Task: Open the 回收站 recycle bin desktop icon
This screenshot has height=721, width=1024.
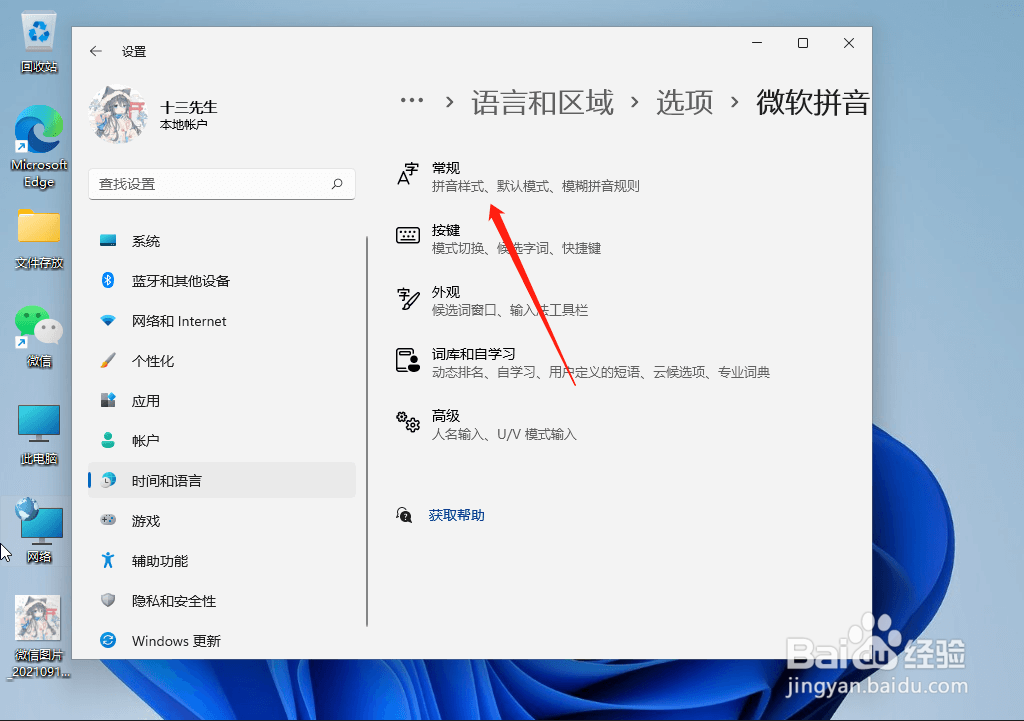Action: pos(39,42)
